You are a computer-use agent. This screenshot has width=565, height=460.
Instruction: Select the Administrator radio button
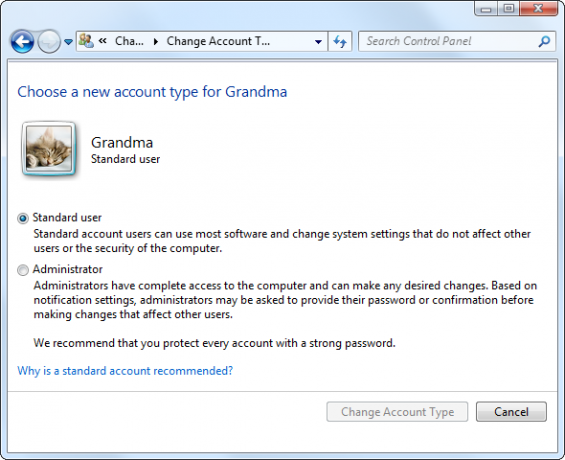23,270
